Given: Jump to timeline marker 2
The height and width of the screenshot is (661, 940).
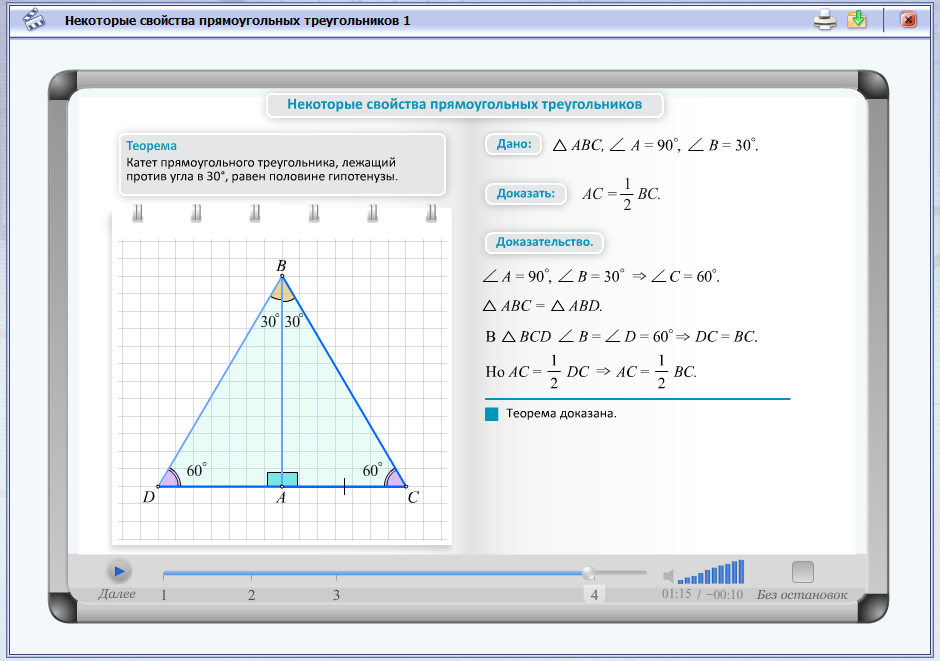Looking at the screenshot, I should point(251,595).
